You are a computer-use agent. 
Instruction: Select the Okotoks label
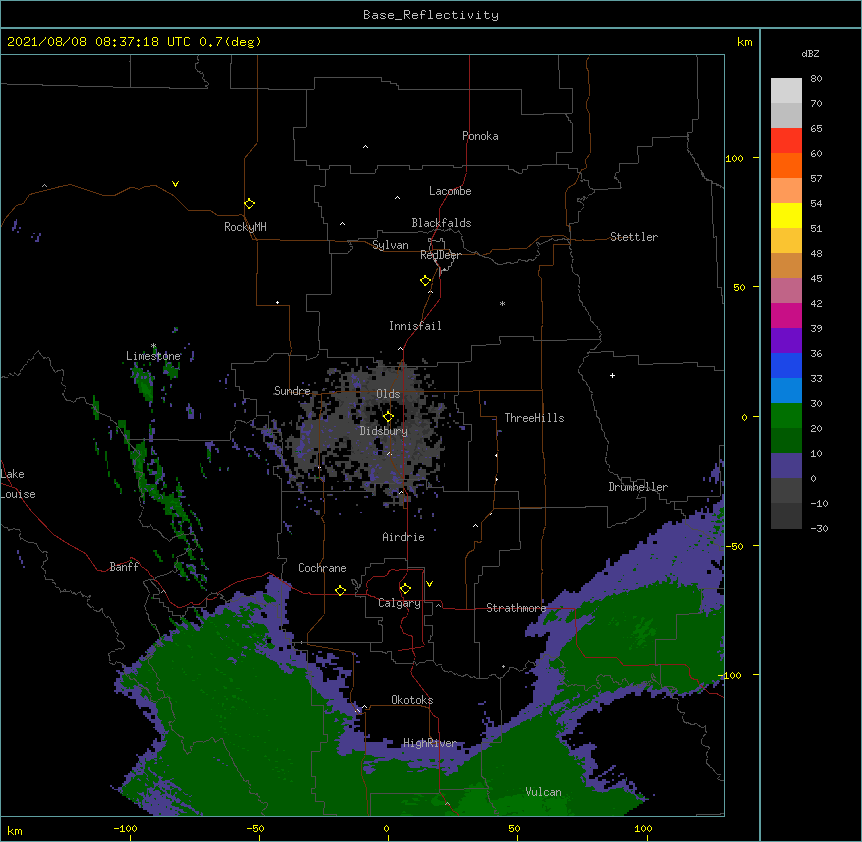pyautogui.click(x=412, y=700)
